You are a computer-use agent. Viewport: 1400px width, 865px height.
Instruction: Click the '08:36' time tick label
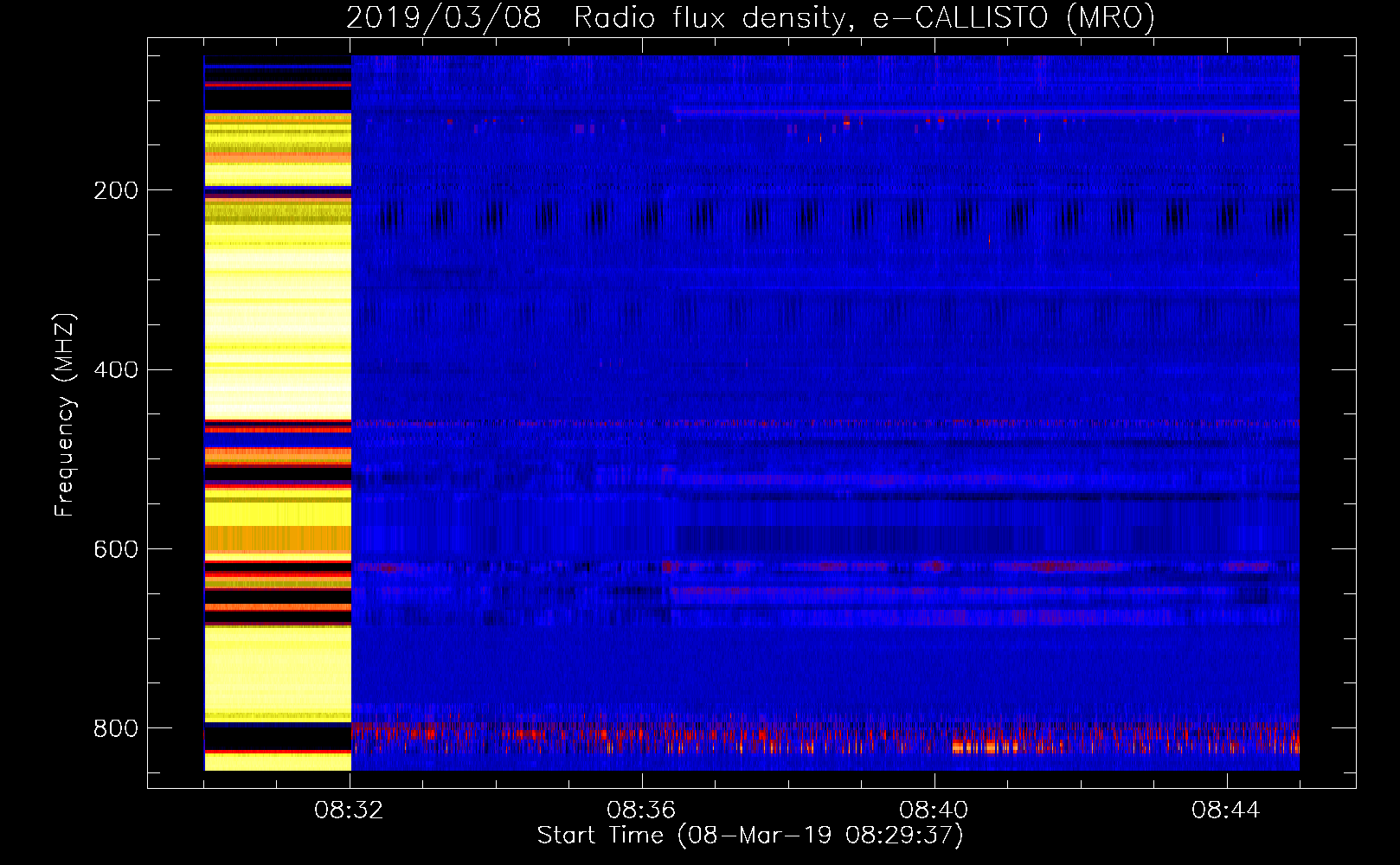(641, 811)
